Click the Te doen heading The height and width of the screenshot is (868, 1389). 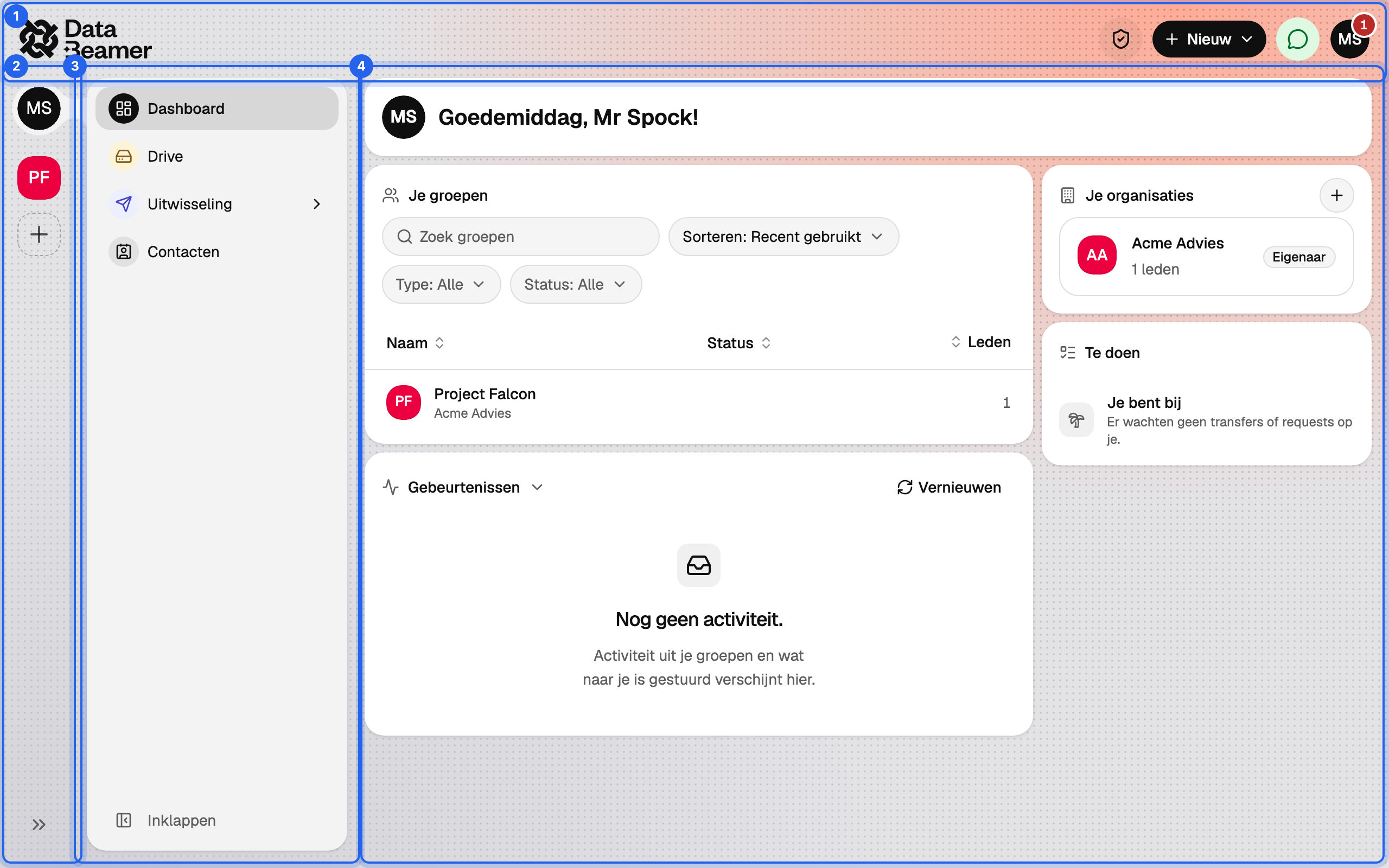coord(1112,353)
